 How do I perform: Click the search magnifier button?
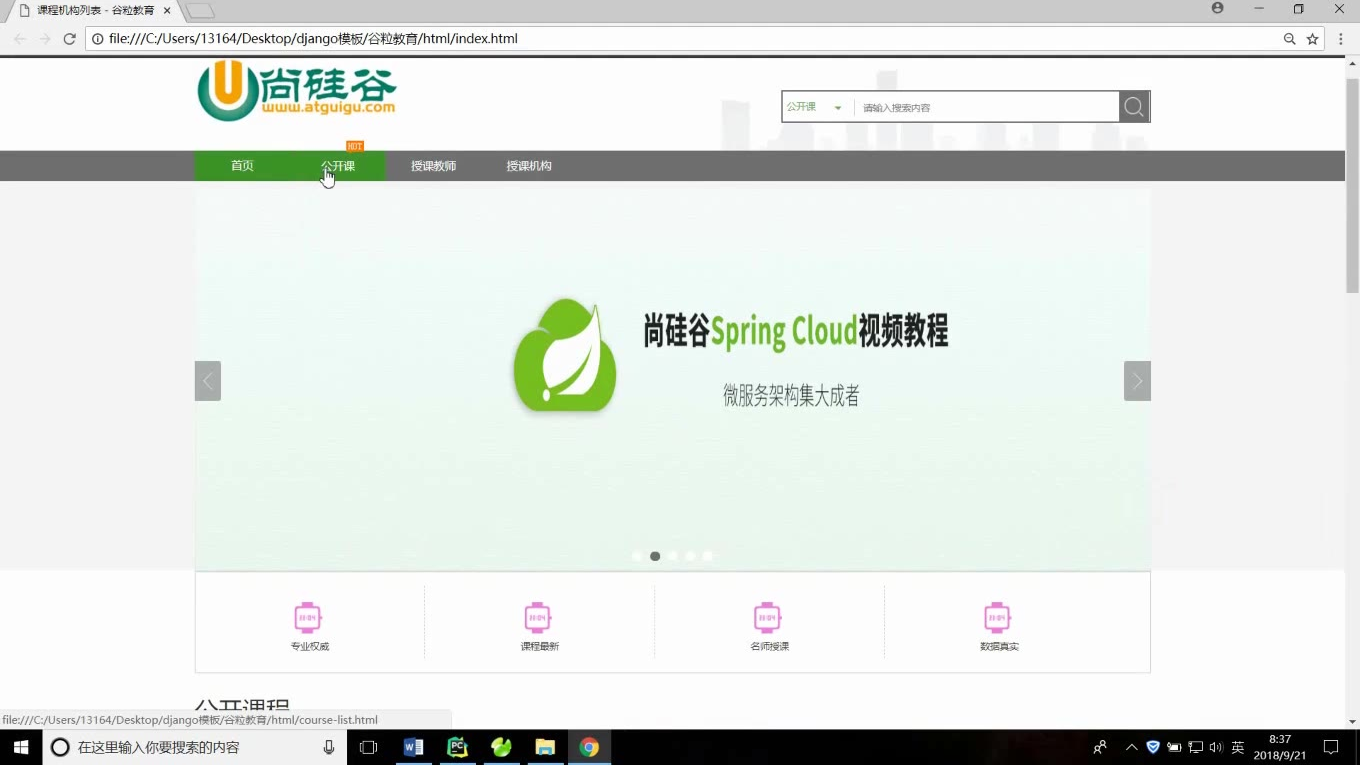pos(1134,107)
